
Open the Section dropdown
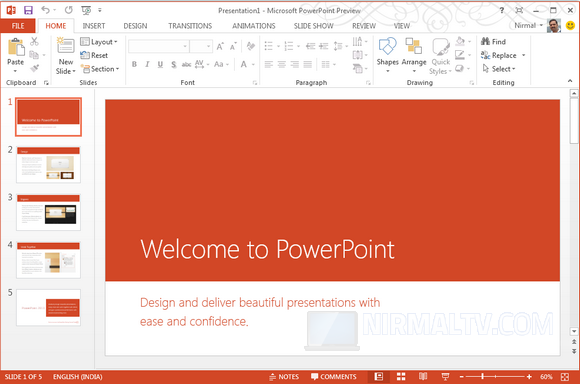(x=100, y=69)
